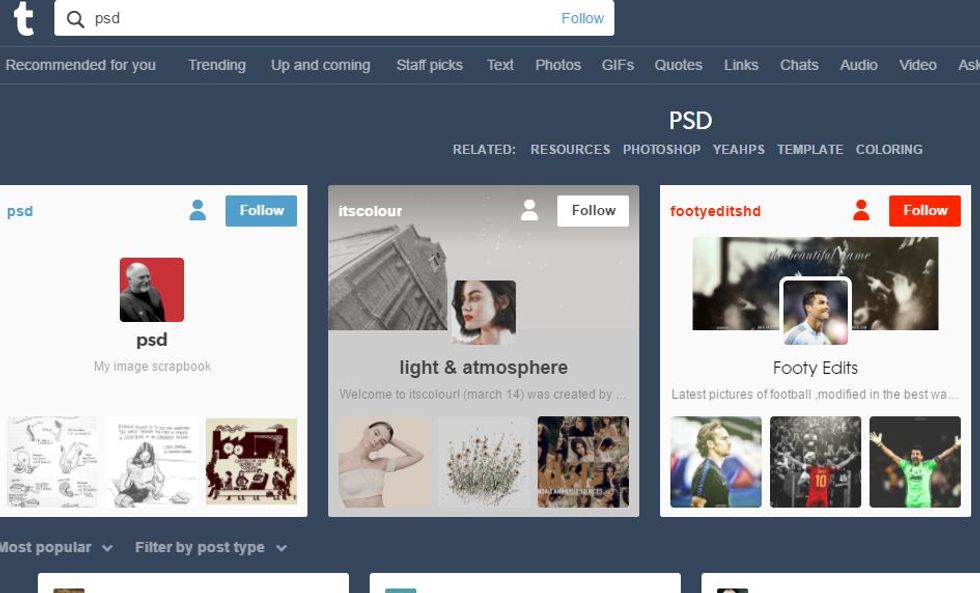Open the Footy Edits avatar picture
The image size is (980, 593).
[816, 312]
